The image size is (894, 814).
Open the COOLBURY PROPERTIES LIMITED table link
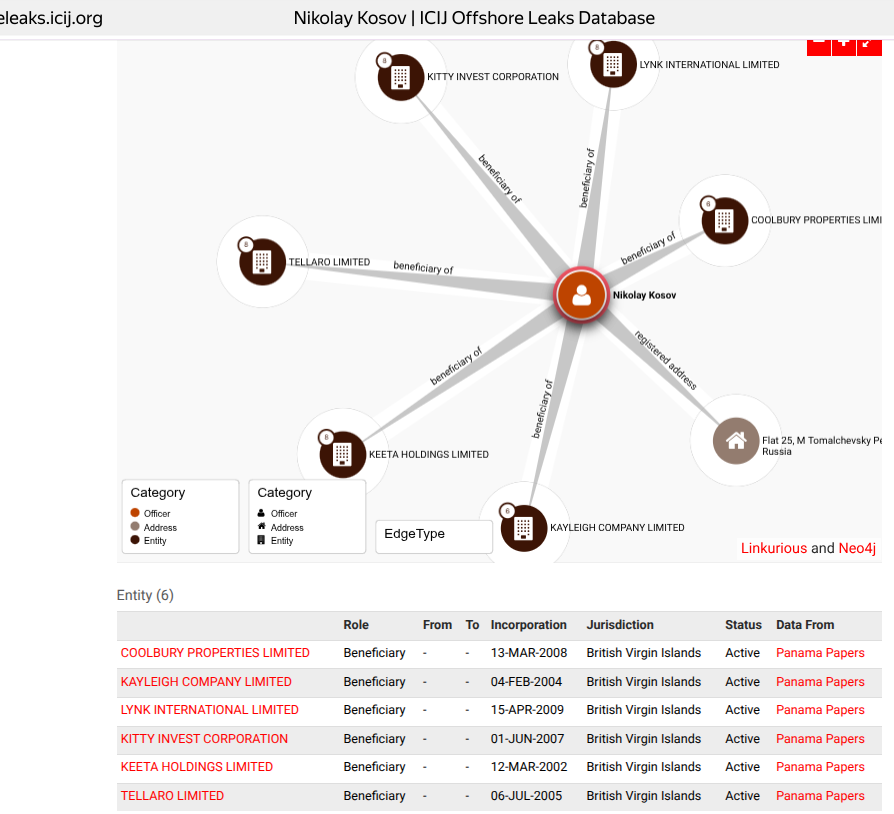(215, 653)
